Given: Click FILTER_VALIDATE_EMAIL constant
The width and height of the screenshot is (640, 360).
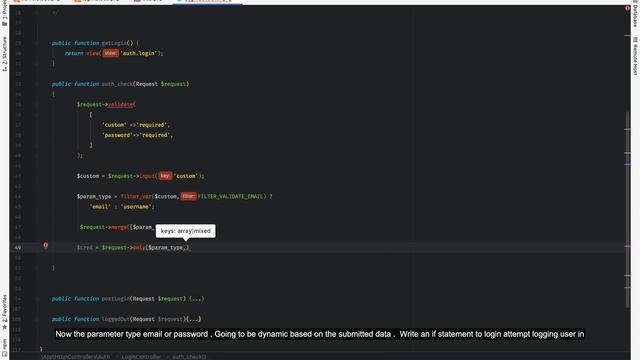Looking at the screenshot, I should [x=231, y=196].
